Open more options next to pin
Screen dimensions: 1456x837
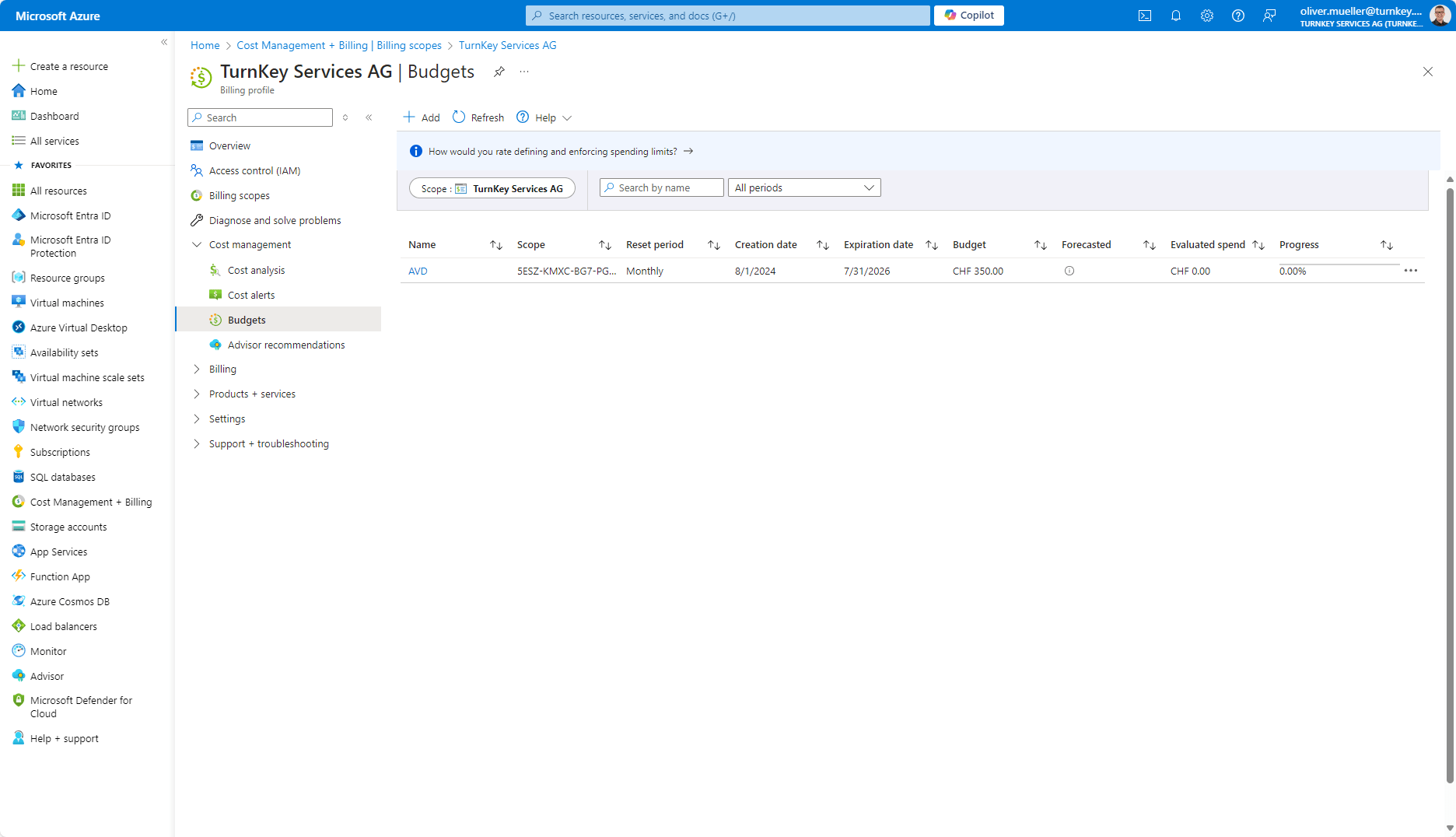[524, 72]
